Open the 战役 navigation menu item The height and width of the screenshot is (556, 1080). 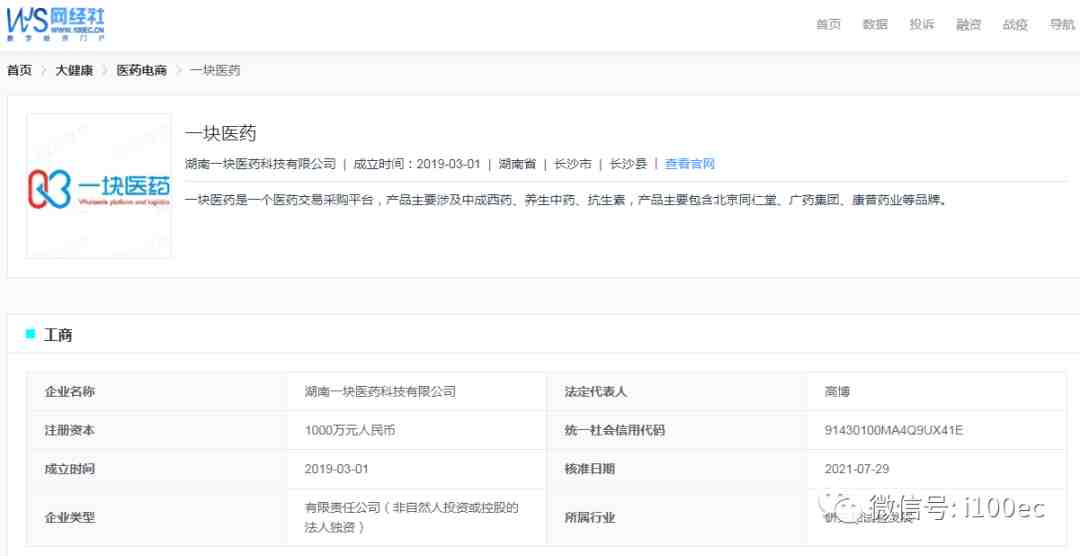[1015, 25]
